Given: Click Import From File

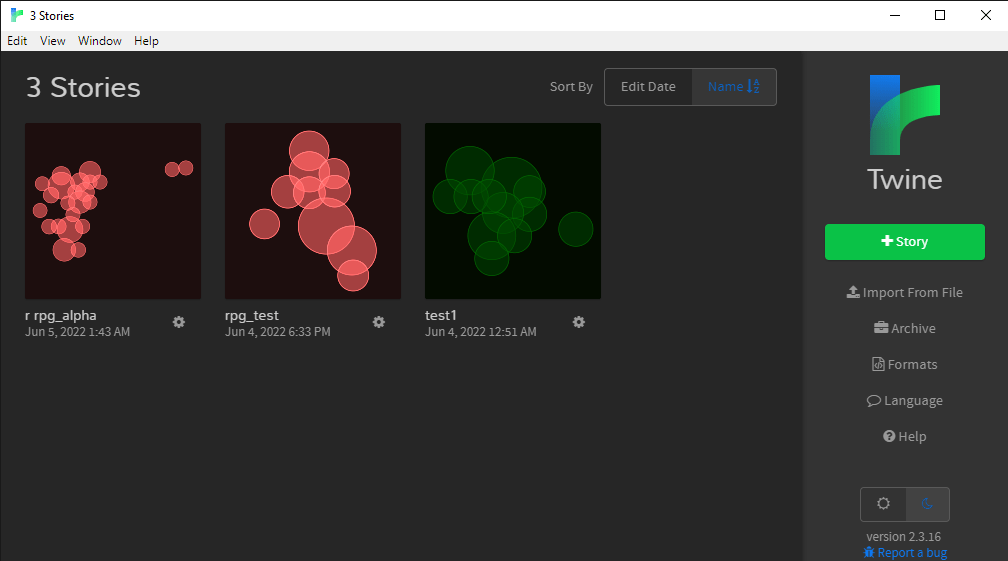Looking at the screenshot, I should [904, 293].
